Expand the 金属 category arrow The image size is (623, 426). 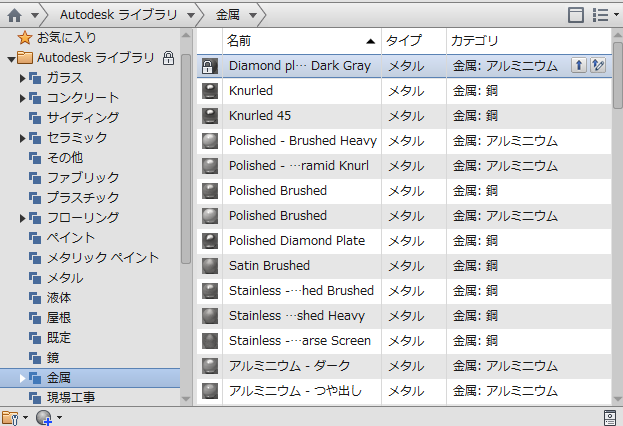click(x=22, y=378)
